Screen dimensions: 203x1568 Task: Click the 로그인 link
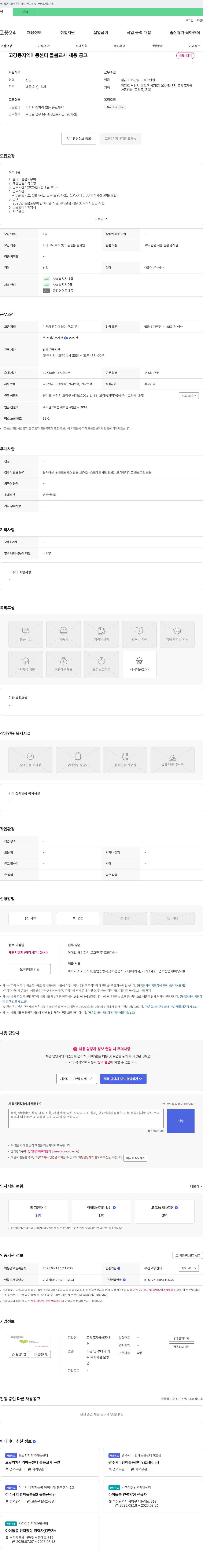[190, 20]
